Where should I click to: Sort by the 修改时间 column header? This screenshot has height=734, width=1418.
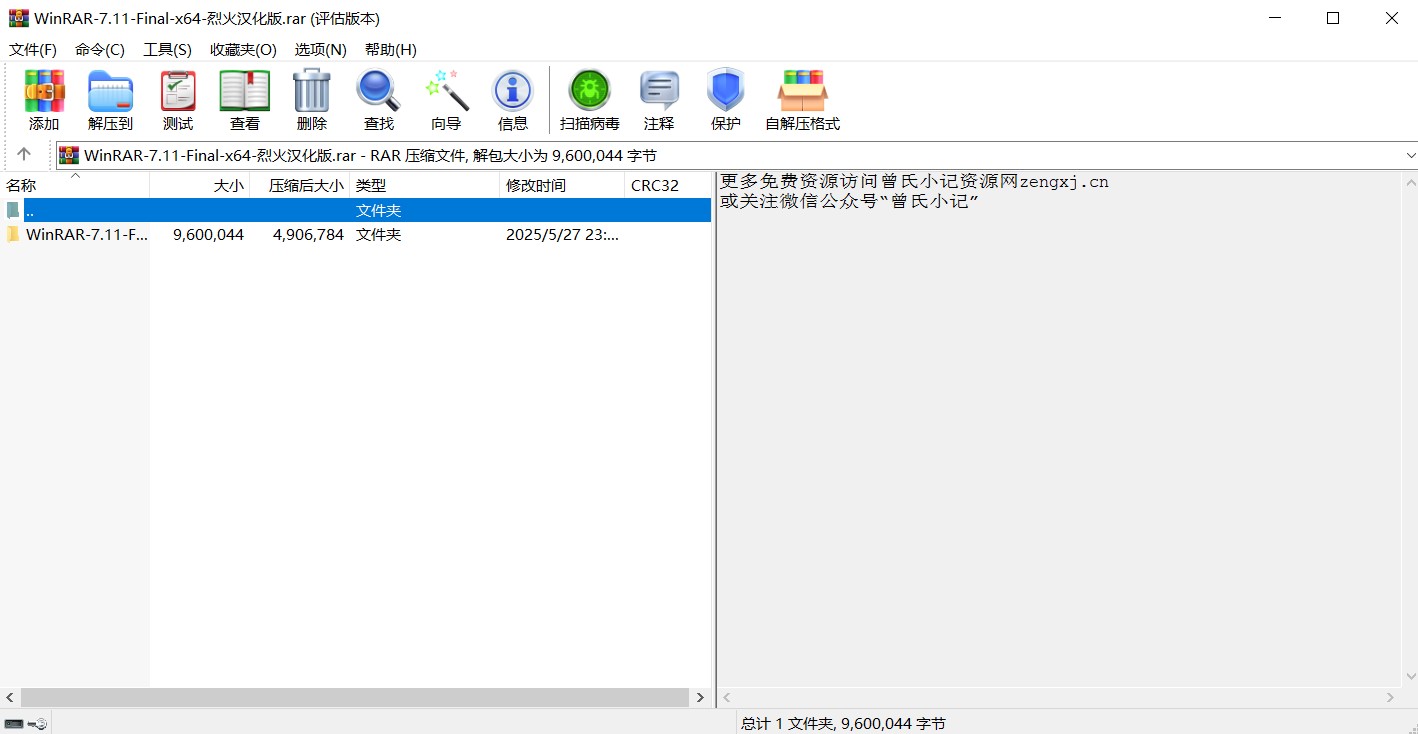(x=562, y=185)
